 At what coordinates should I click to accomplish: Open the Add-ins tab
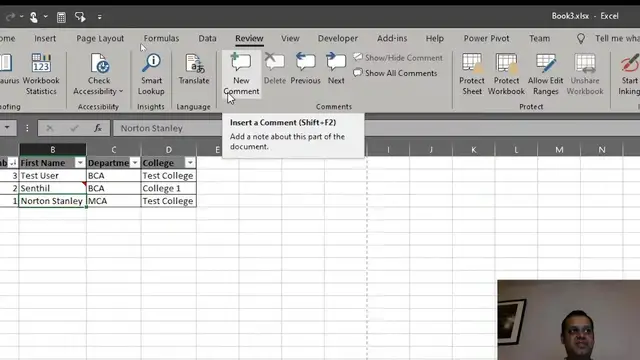click(x=392, y=38)
